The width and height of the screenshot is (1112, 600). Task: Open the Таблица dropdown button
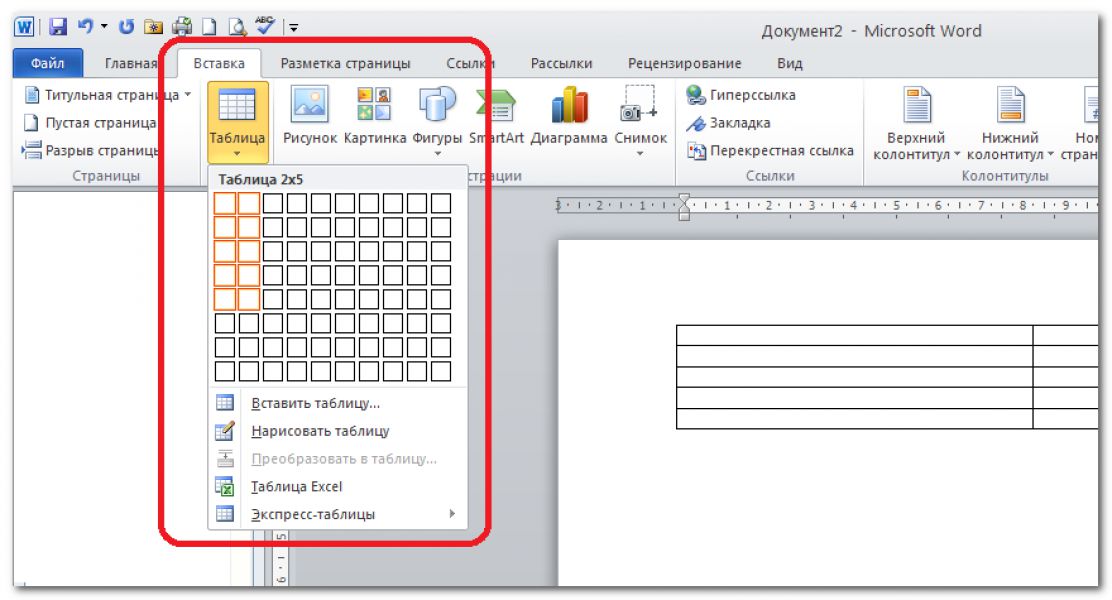238,122
